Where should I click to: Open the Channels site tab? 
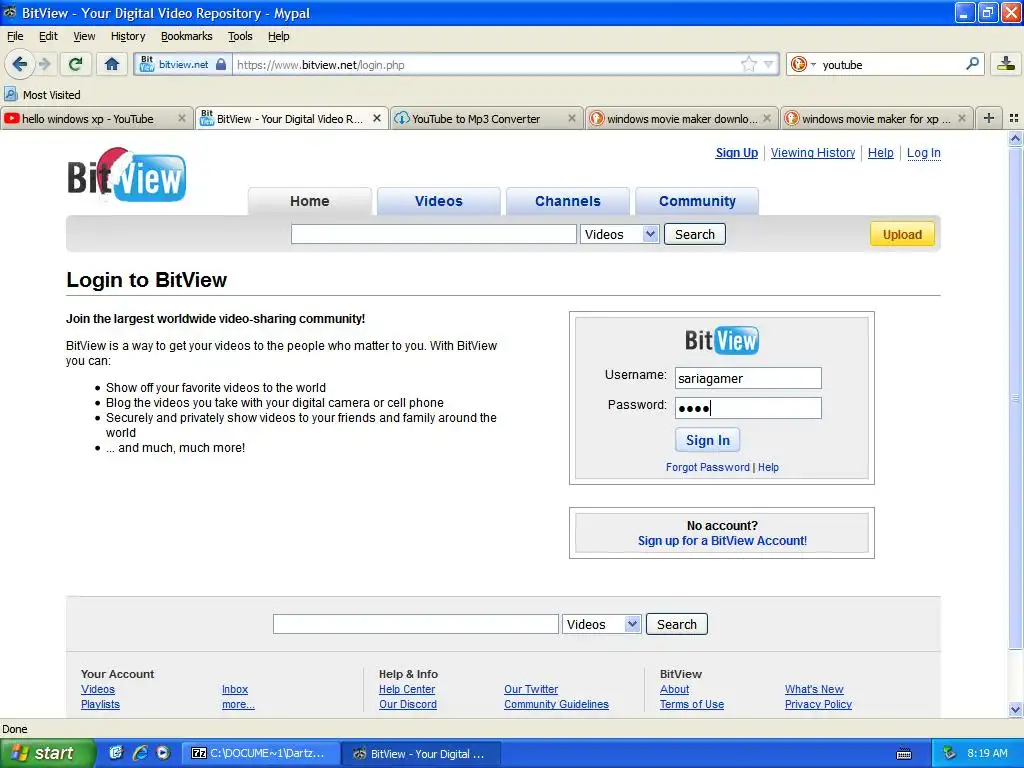568,201
